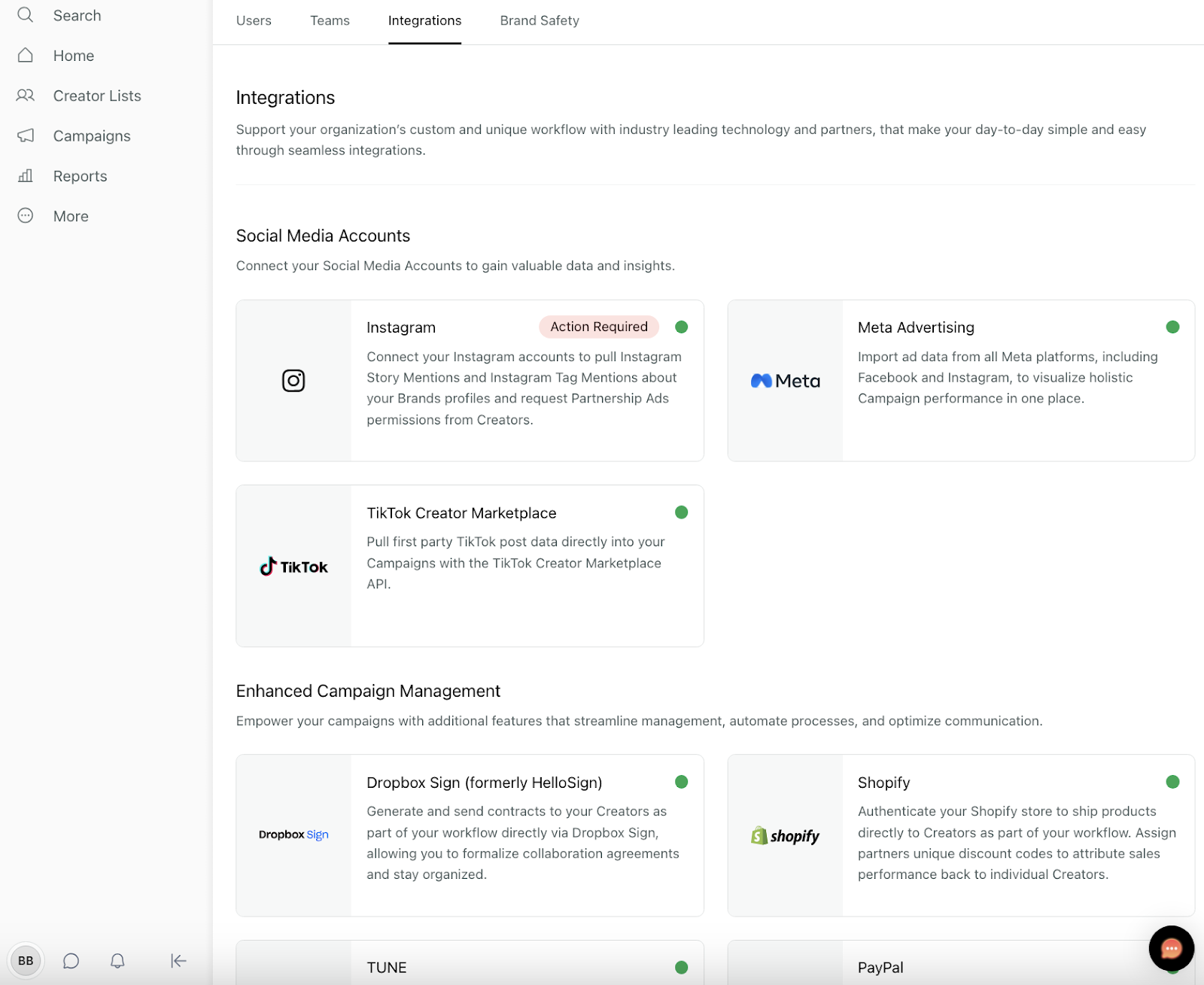
Task: Open the TUNE integration title
Action: click(387, 968)
